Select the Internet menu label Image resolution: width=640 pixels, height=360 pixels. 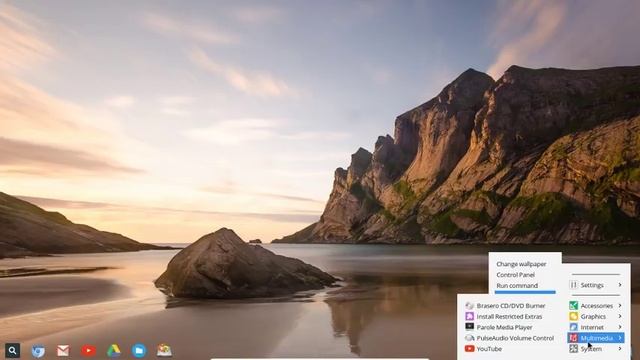[592, 327]
